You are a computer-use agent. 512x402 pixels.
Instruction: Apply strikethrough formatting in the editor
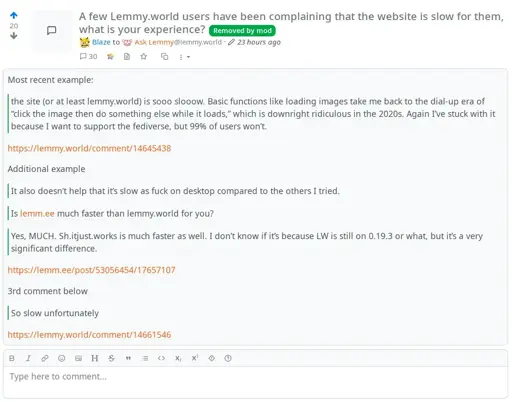click(111, 358)
